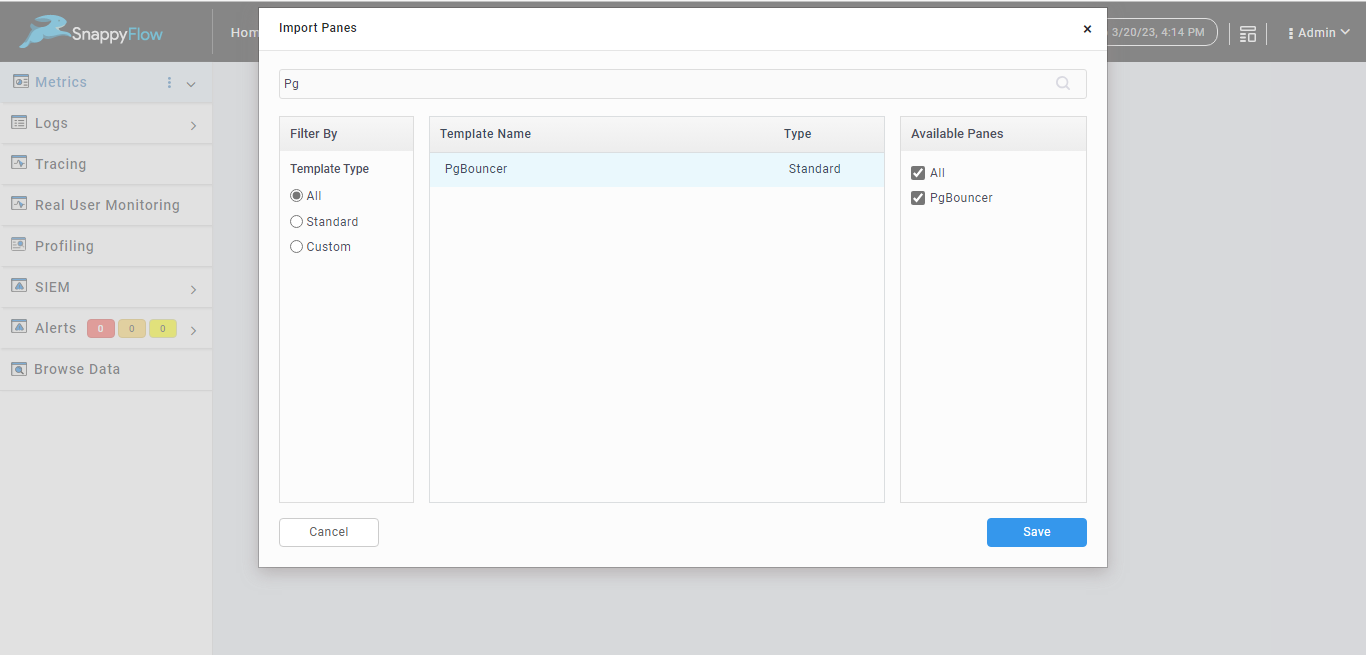Image resolution: width=1366 pixels, height=655 pixels.
Task: Open Alerts in the sidebar
Action: [x=55, y=328]
